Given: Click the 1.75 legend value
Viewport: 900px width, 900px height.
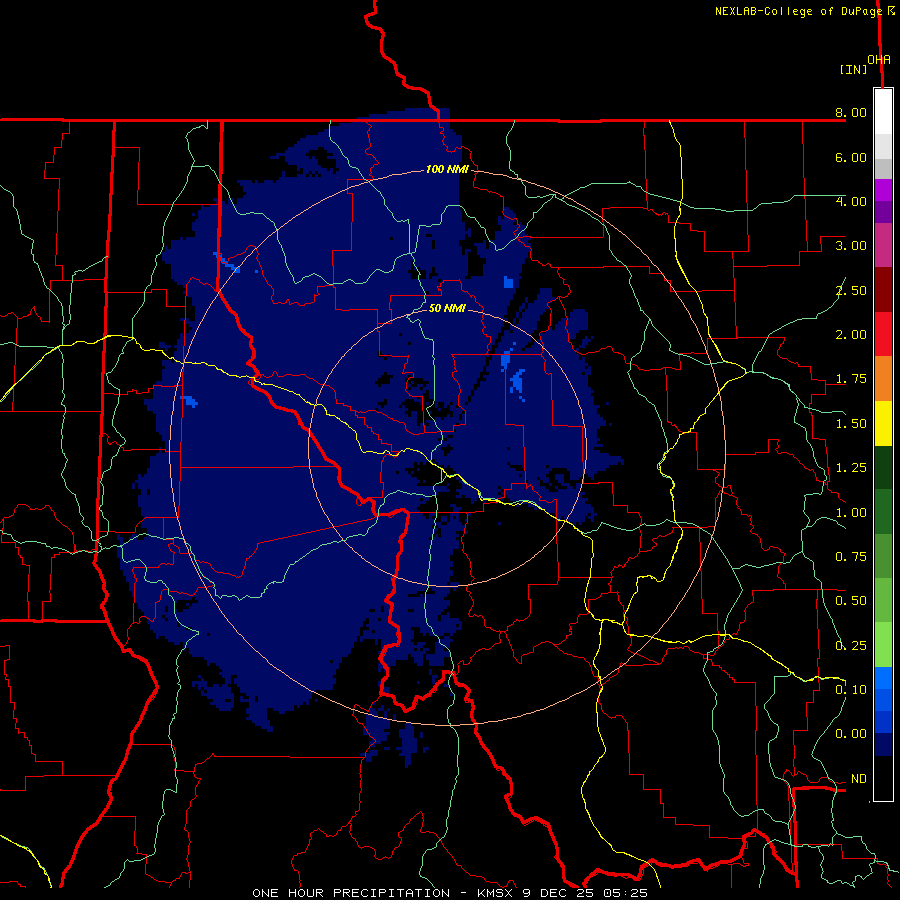Looking at the screenshot, I should click(x=851, y=379).
